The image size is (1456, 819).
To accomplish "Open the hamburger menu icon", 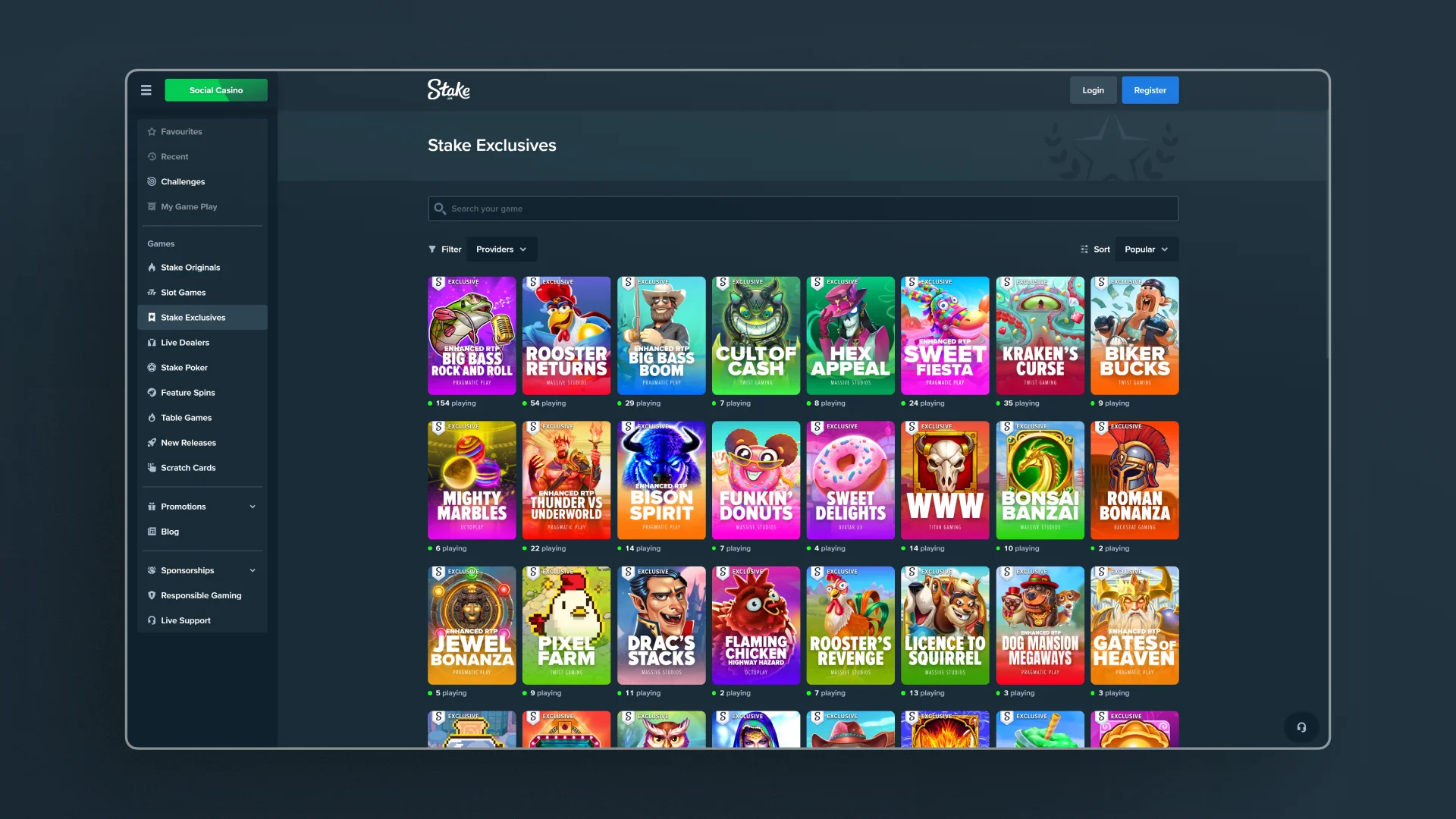I will click(x=146, y=90).
